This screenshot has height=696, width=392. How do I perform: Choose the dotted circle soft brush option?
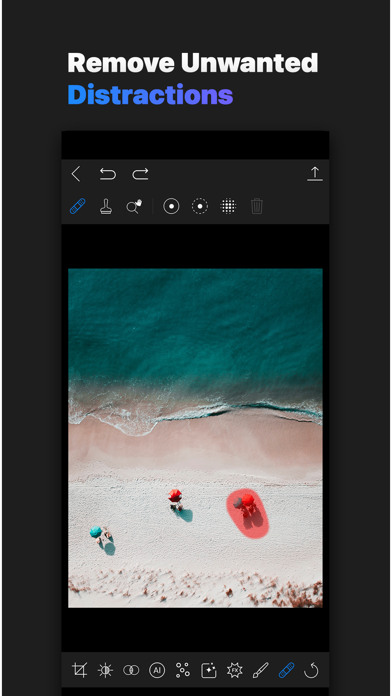[200, 206]
